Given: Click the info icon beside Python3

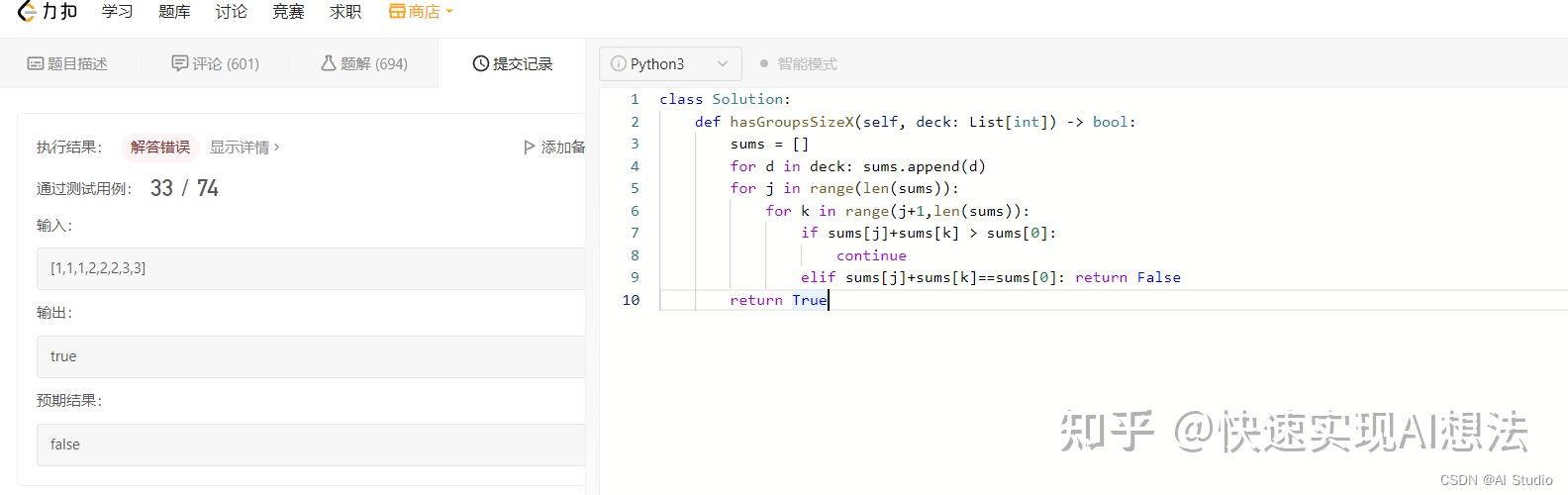Looking at the screenshot, I should point(618,63).
